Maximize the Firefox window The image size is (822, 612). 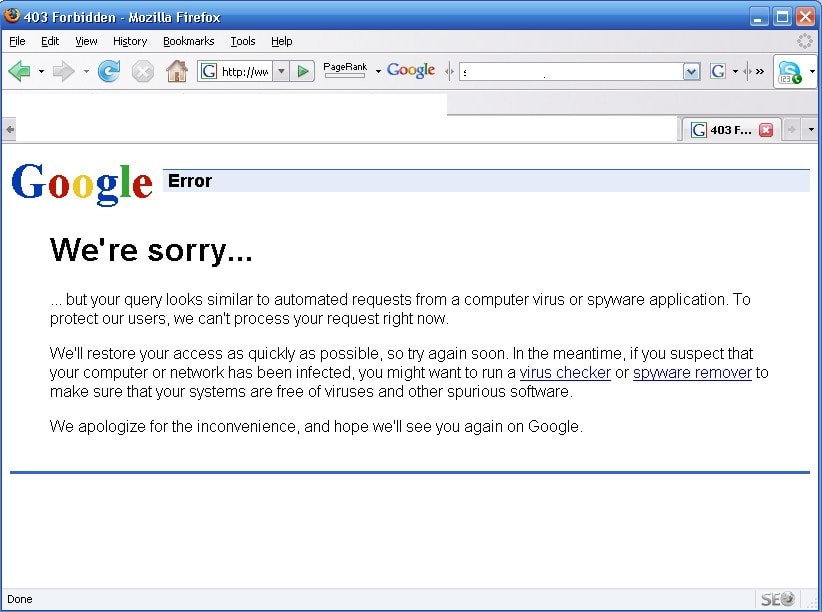[x=782, y=17]
